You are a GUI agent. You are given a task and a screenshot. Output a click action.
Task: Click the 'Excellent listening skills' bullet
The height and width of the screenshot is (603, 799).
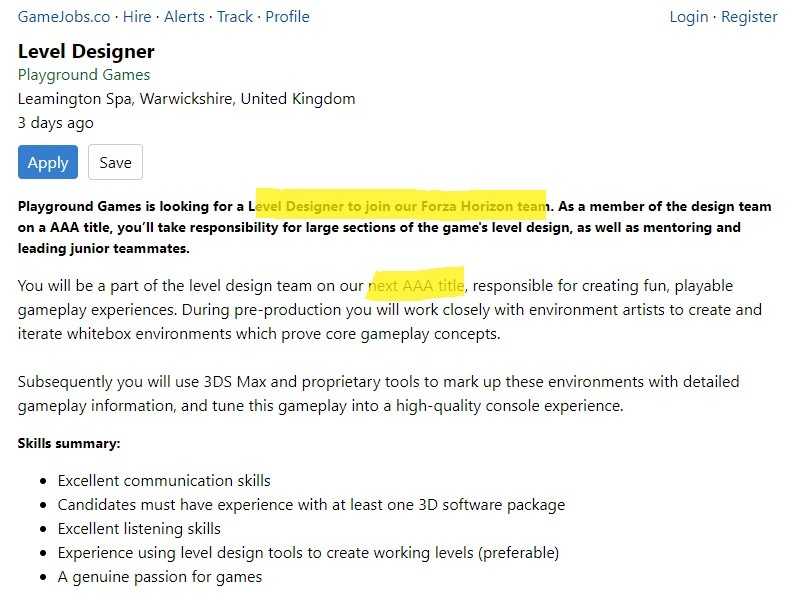tap(139, 528)
